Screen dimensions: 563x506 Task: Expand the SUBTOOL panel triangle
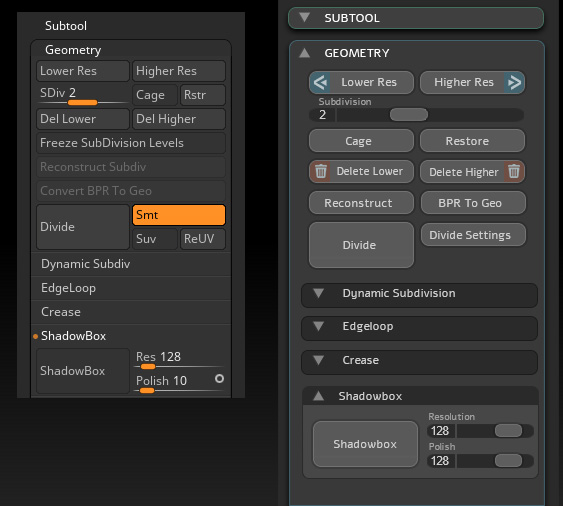(304, 17)
